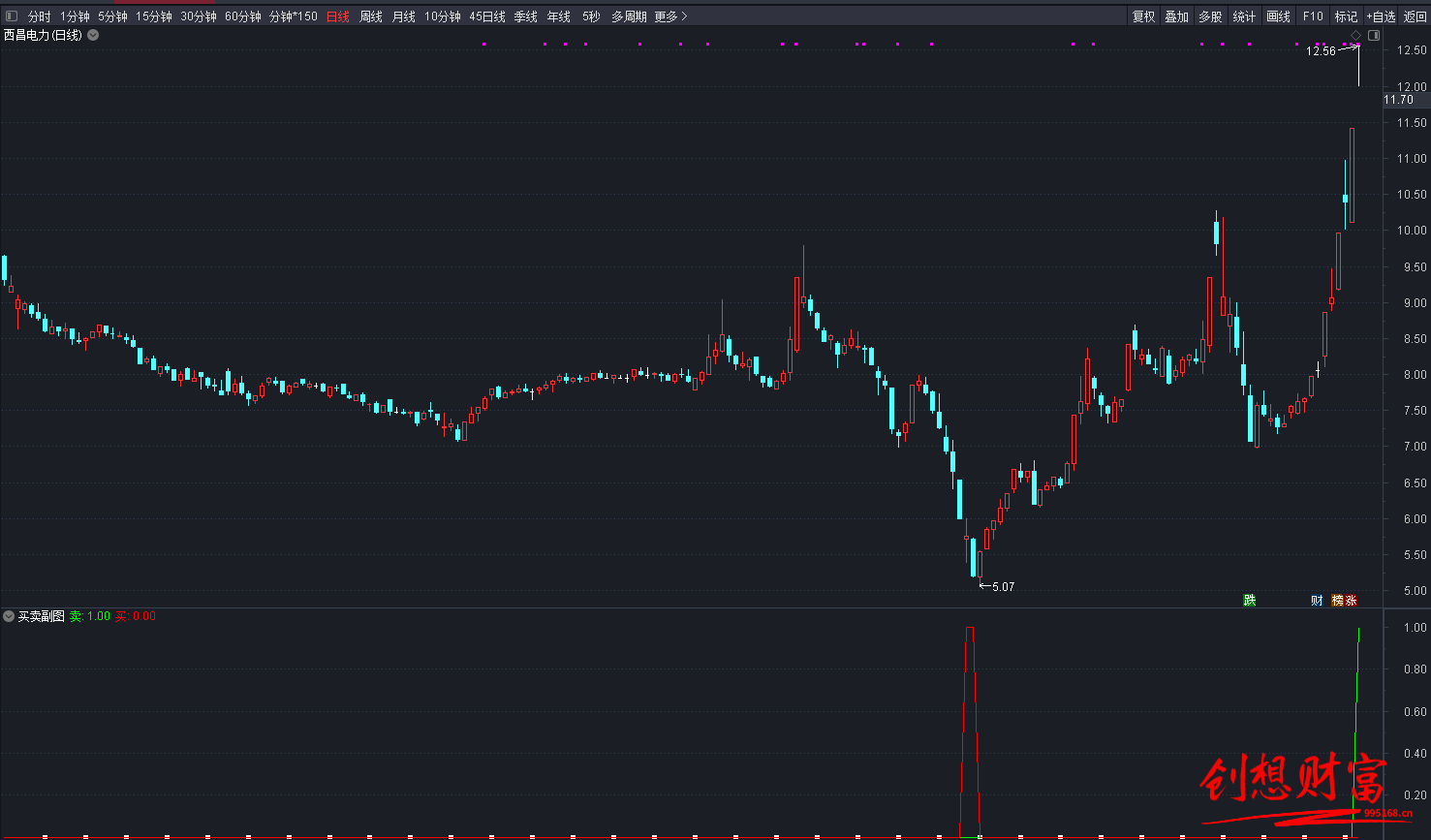
Task: Select the 30分钟 period tab
Action: pyautogui.click(x=199, y=16)
